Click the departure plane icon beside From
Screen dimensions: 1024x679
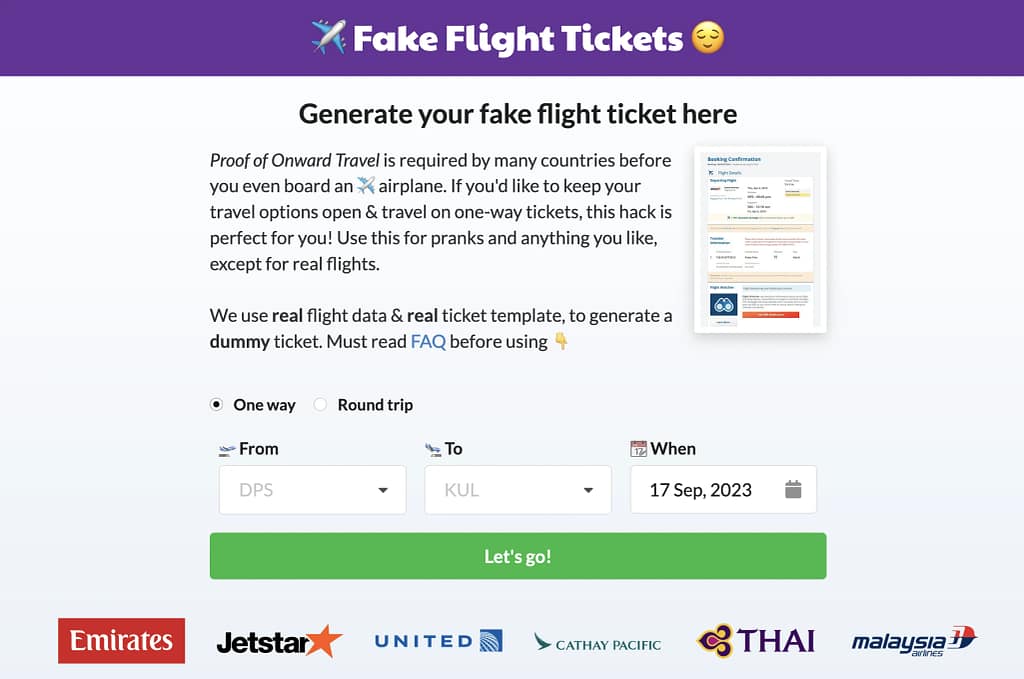point(226,448)
